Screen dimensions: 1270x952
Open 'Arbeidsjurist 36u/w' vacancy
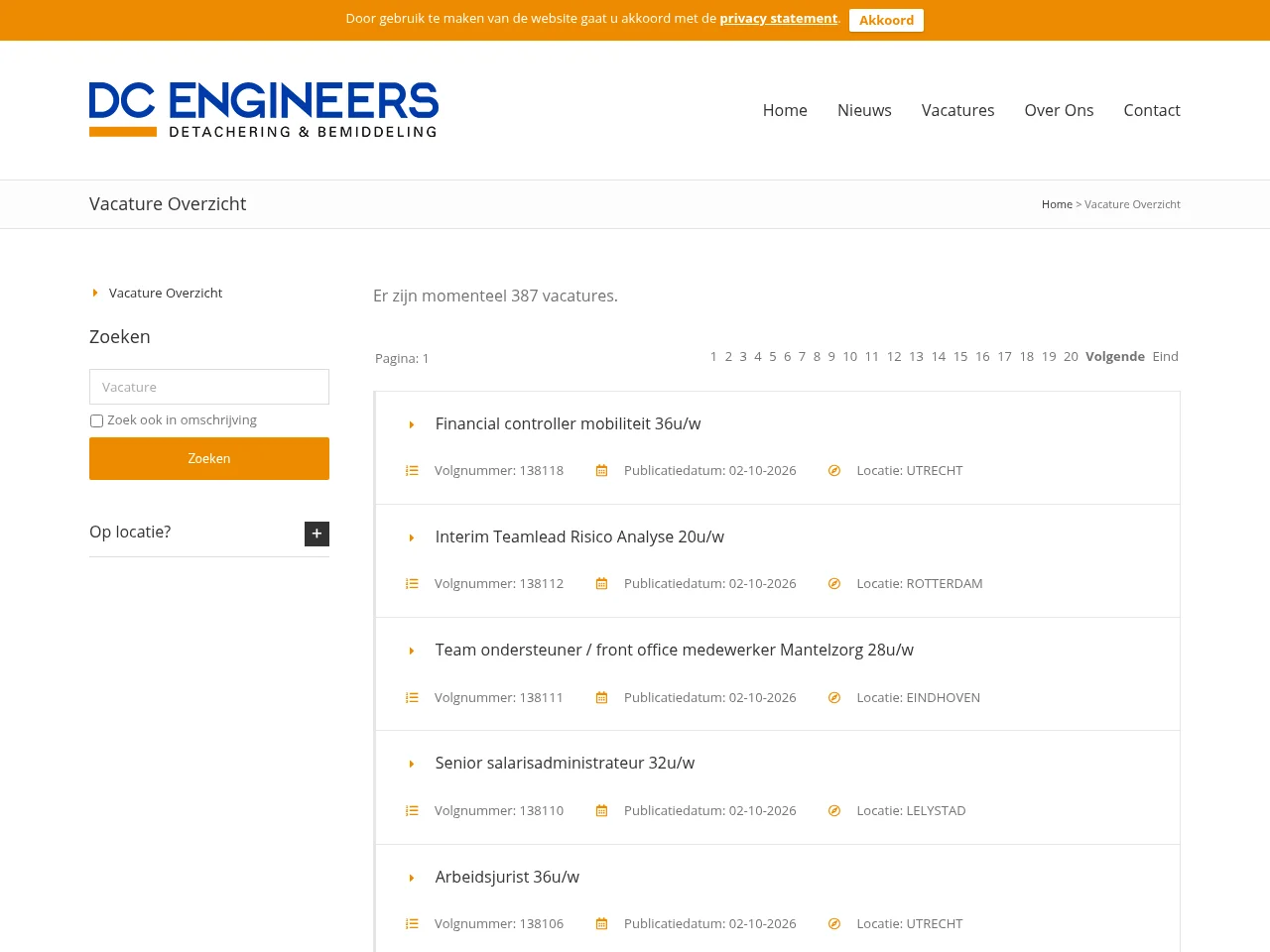pyautogui.click(x=507, y=877)
